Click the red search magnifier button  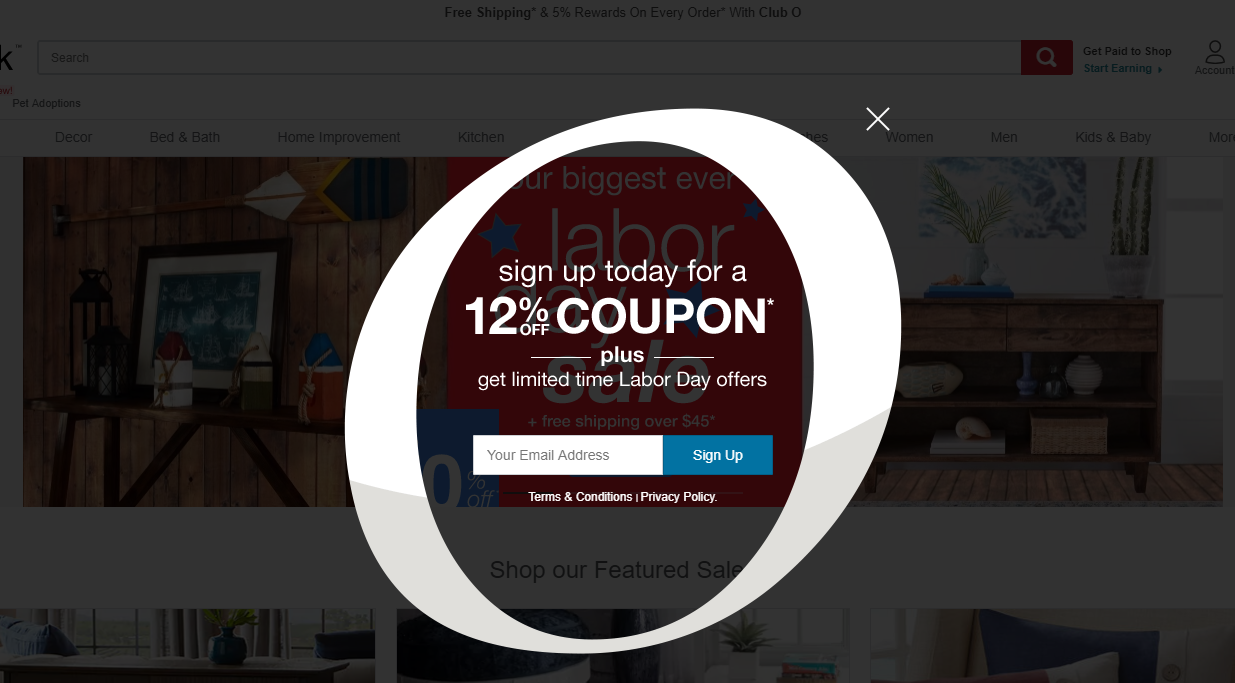tap(1047, 57)
